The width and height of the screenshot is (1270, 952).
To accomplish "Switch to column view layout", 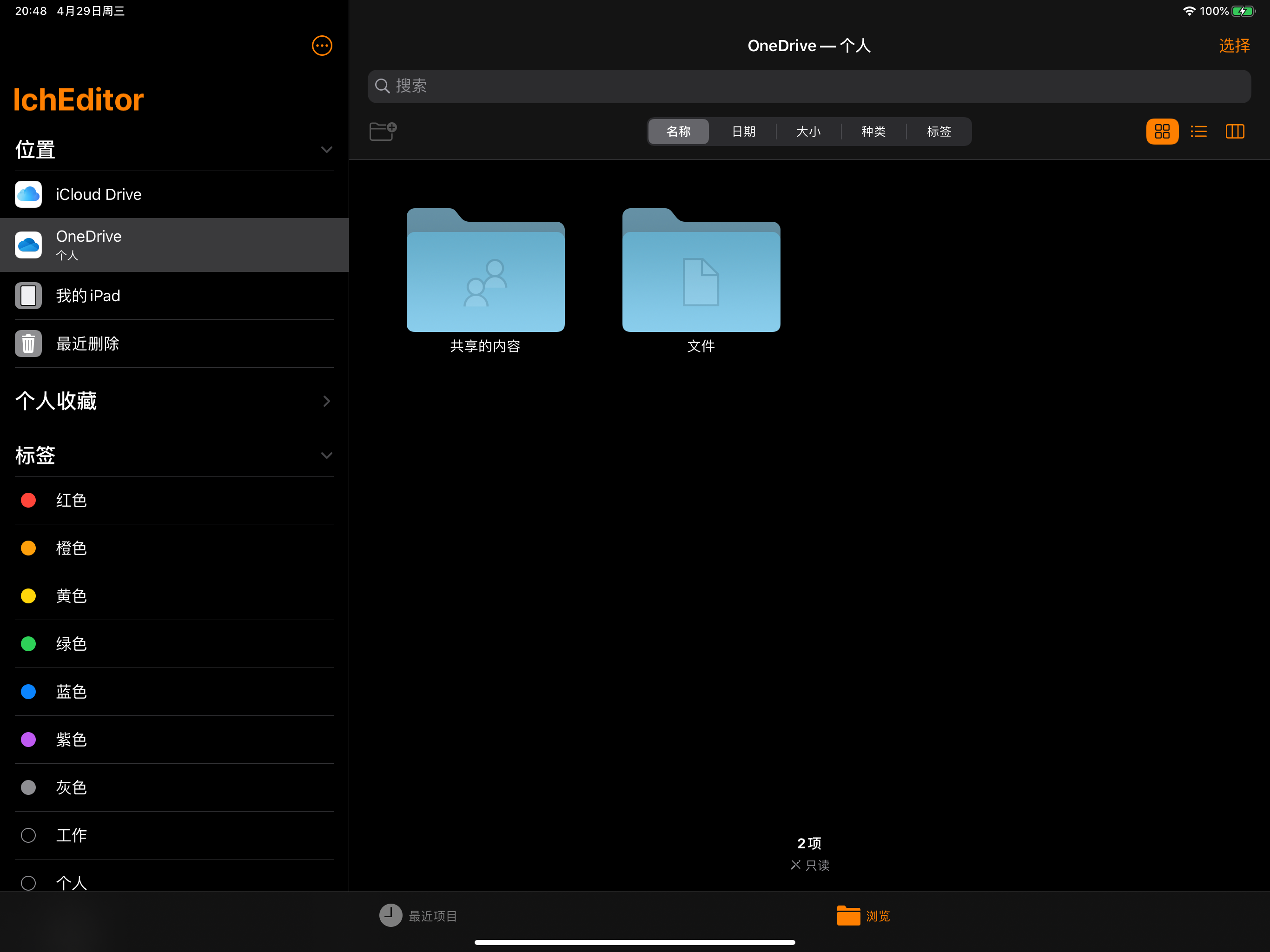I will (x=1234, y=132).
